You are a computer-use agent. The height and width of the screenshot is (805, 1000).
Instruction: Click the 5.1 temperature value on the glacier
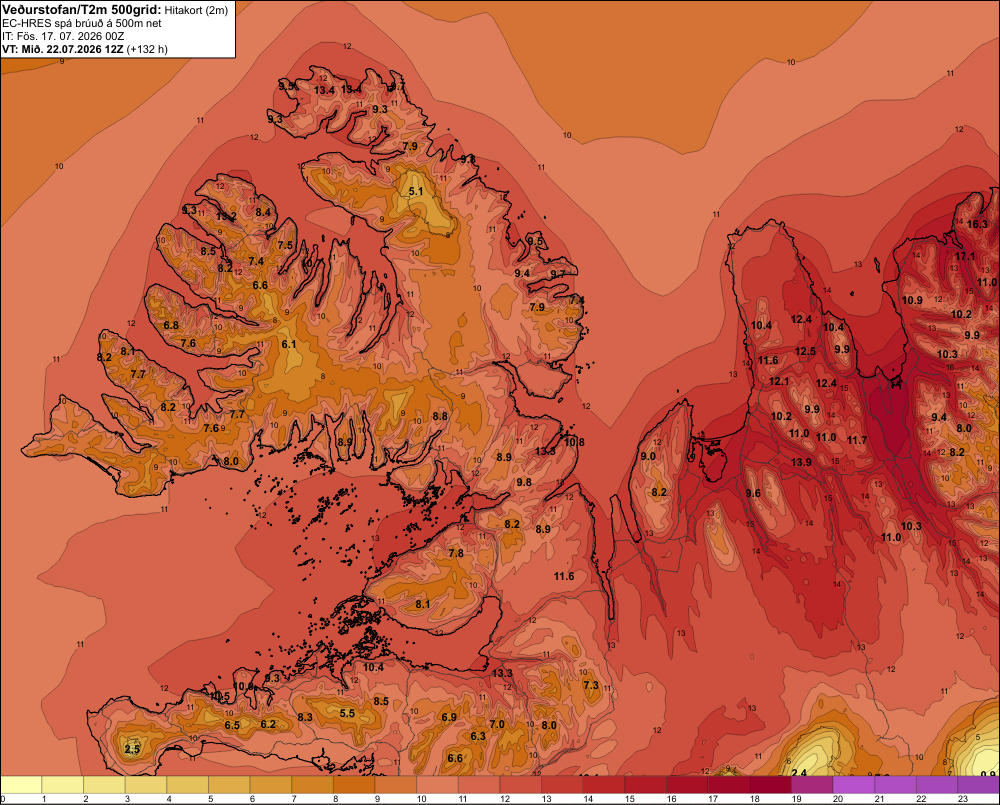(416, 191)
